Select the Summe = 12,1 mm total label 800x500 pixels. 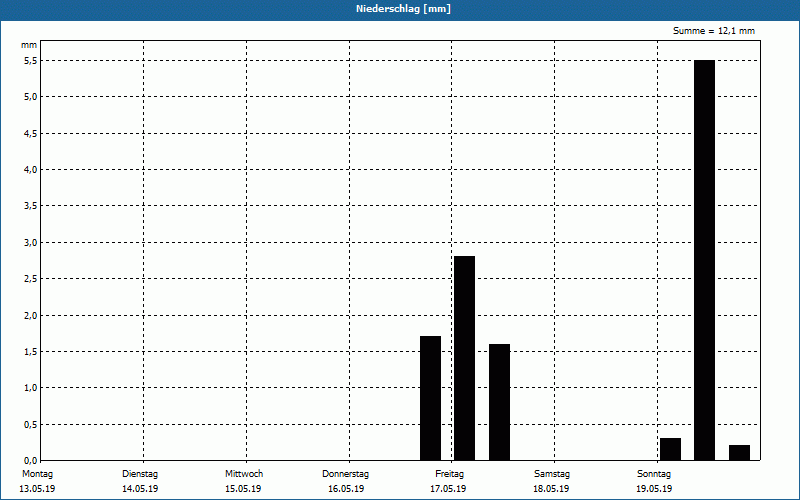[x=713, y=31]
